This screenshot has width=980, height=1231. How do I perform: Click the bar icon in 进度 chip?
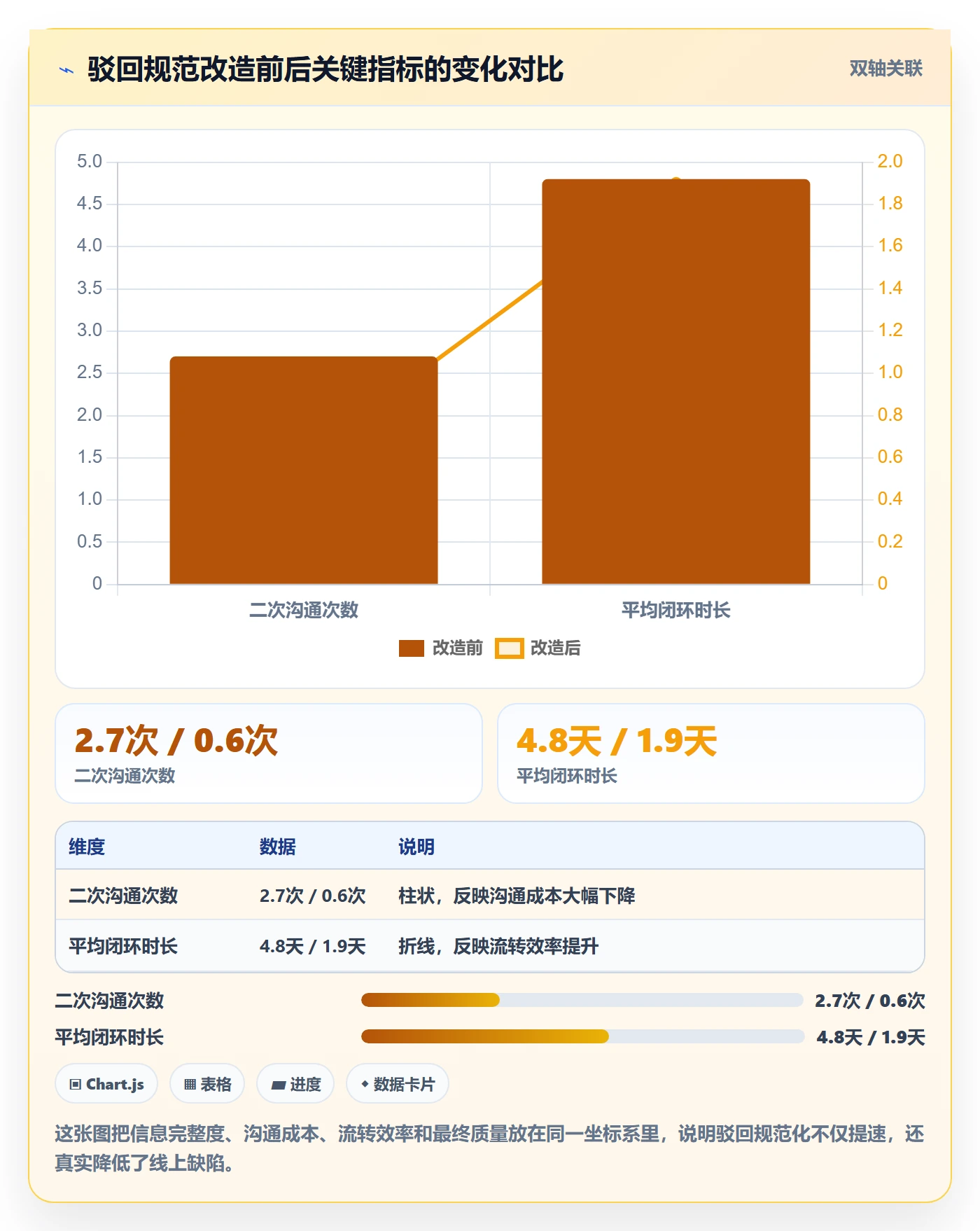tap(278, 1085)
